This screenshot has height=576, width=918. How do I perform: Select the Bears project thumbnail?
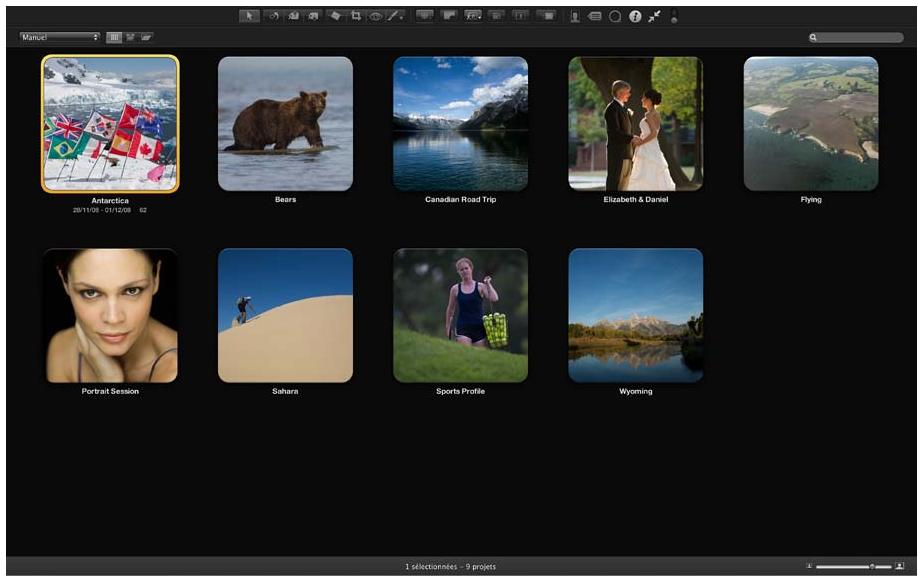point(285,124)
